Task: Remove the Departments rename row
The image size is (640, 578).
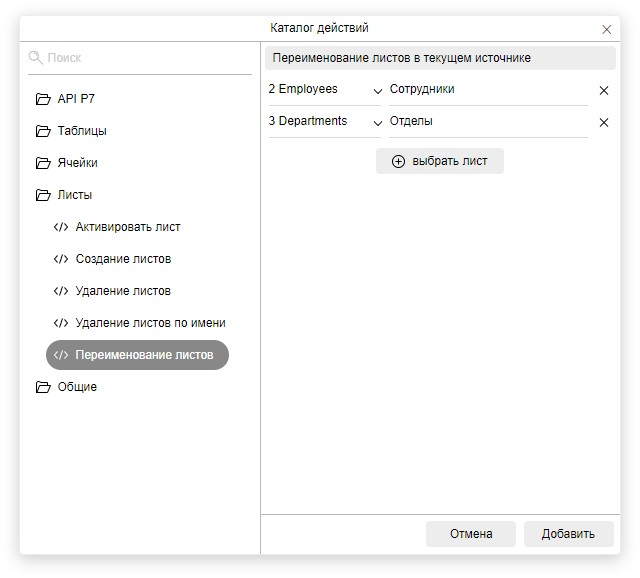Action: [x=603, y=122]
